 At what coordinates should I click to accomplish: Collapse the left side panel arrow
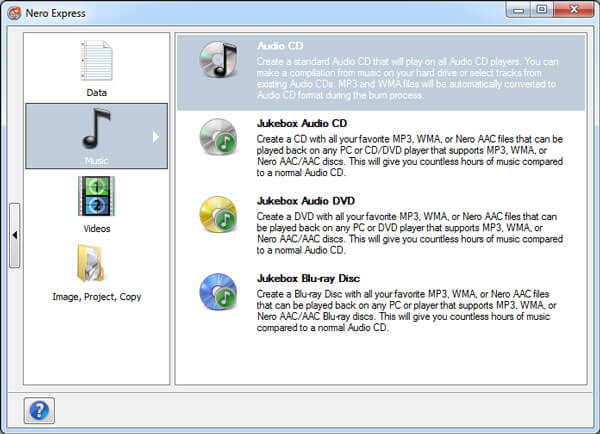(15, 234)
